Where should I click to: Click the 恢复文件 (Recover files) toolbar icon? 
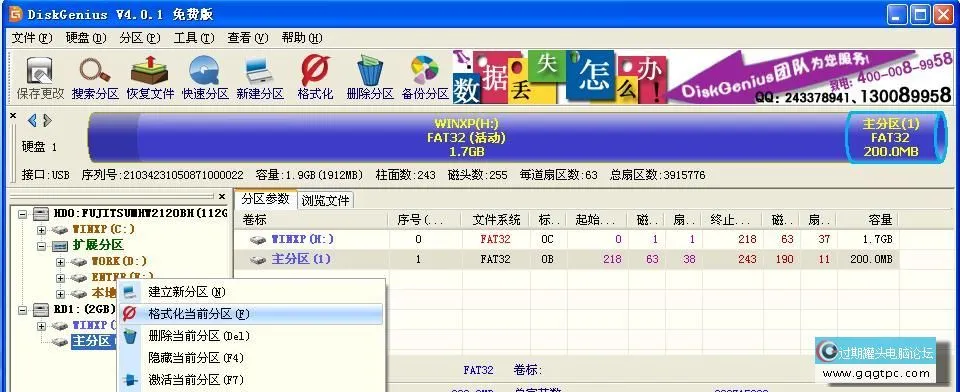click(x=150, y=70)
